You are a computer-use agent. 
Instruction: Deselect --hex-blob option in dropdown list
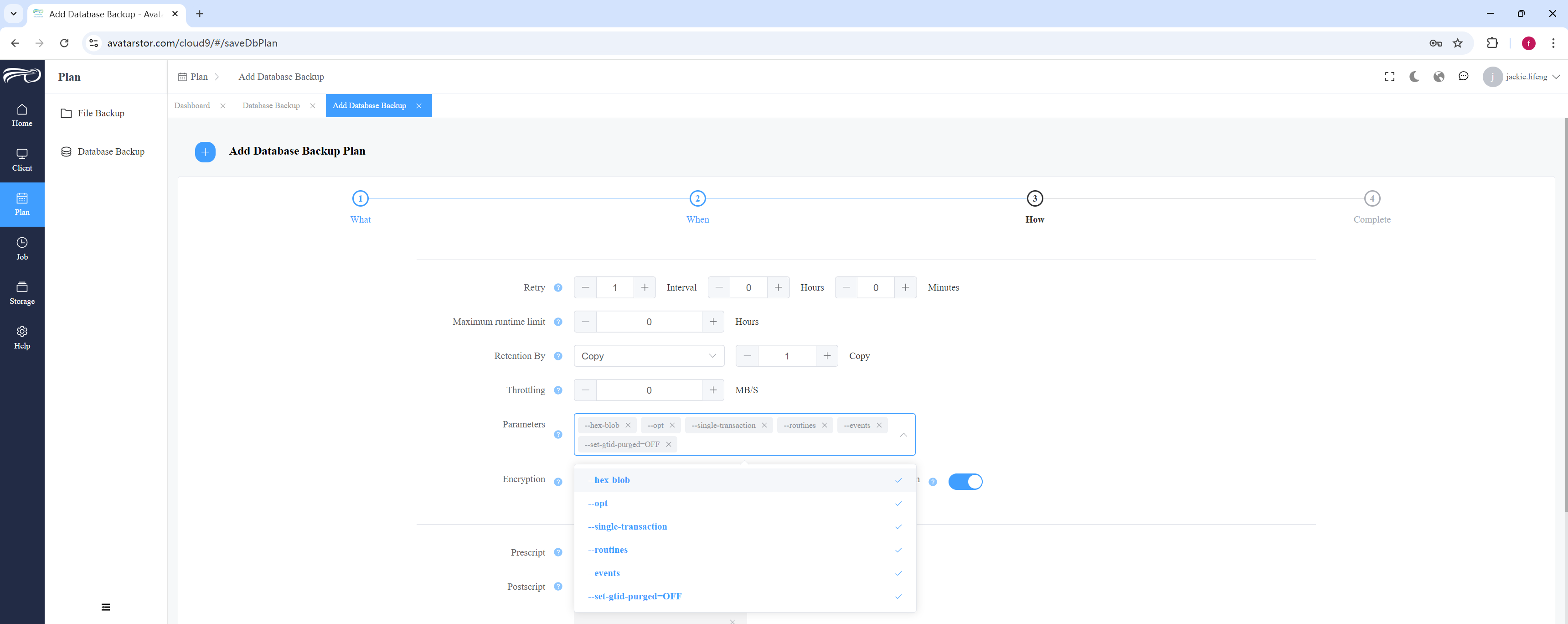coord(745,480)
